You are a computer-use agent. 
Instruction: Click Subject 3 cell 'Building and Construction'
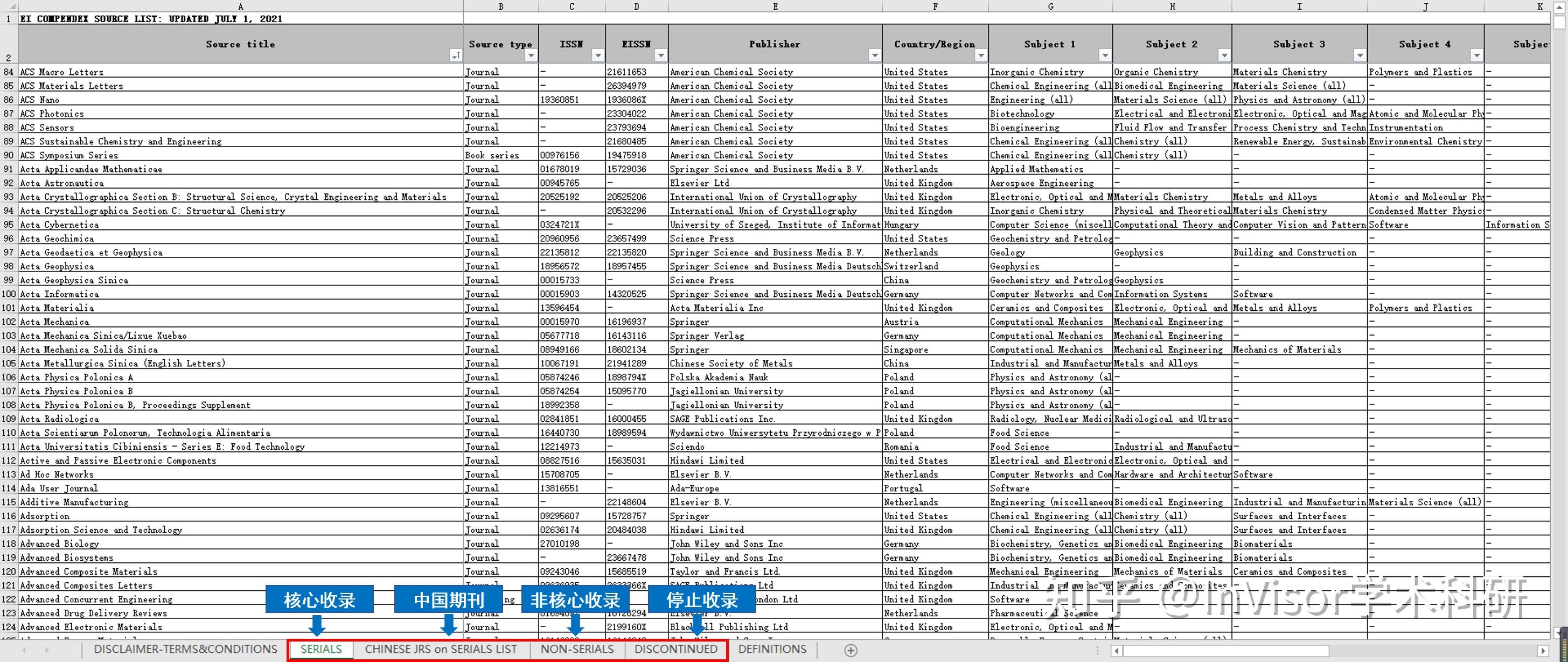point(1300,253)
